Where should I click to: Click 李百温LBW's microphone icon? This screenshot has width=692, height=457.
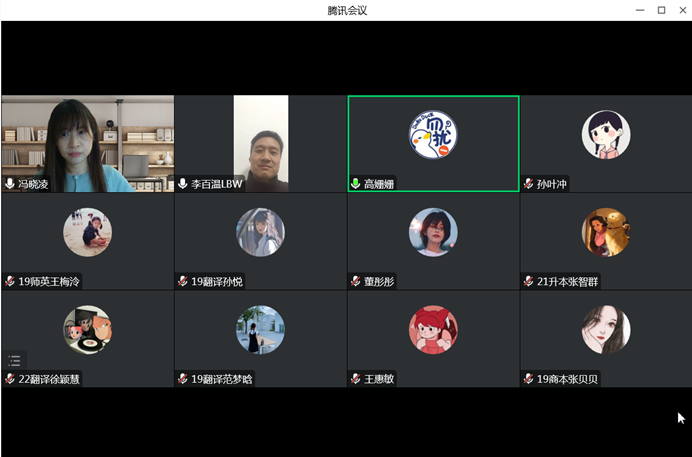[x=183, y=184]
